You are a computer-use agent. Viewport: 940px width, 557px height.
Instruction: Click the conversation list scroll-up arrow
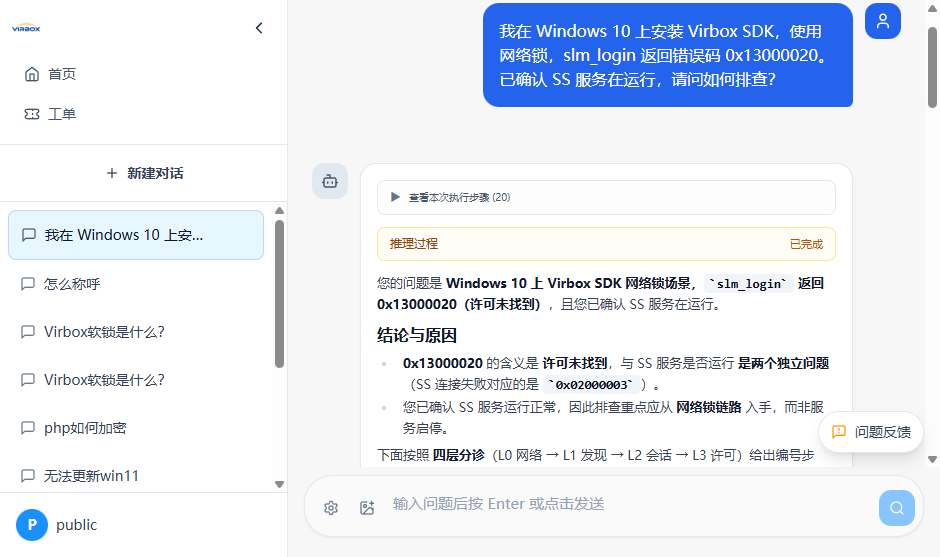click(x=279, y=210)
